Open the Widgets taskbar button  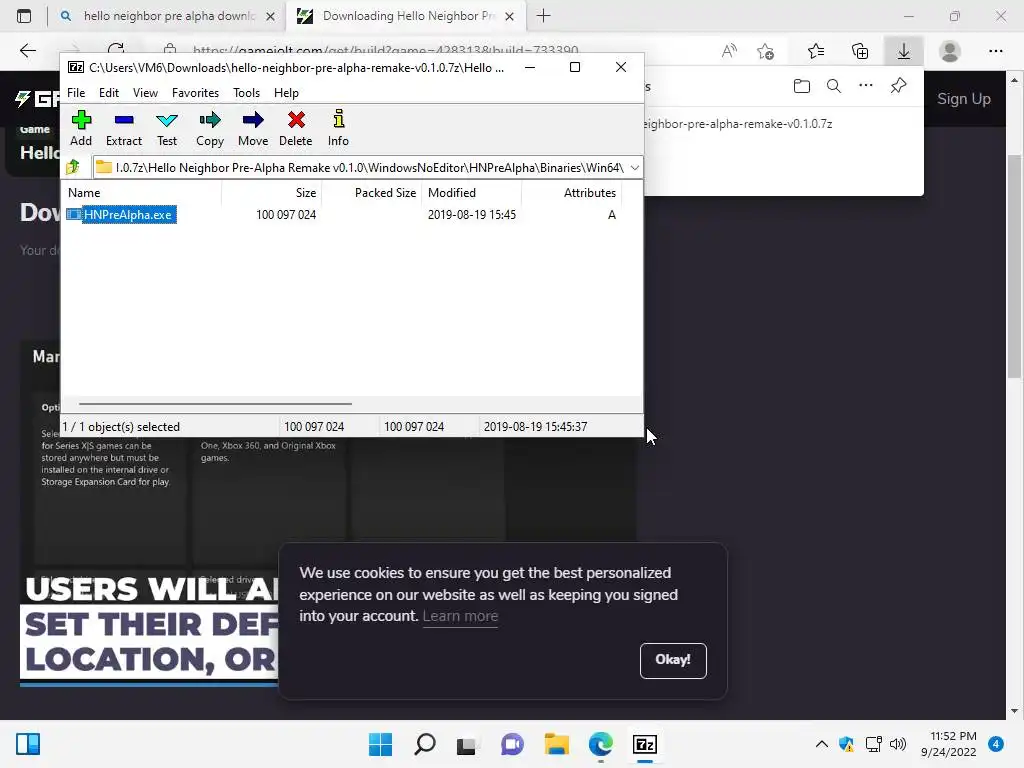(28, 744)
